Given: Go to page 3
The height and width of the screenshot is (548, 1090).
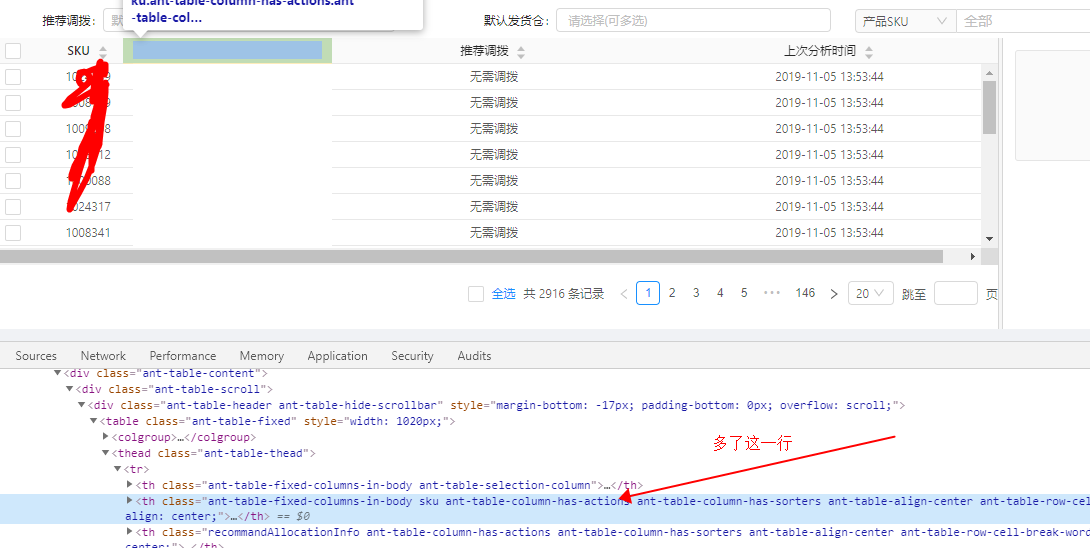Looking at the screenshot, I should click(696, 293).
